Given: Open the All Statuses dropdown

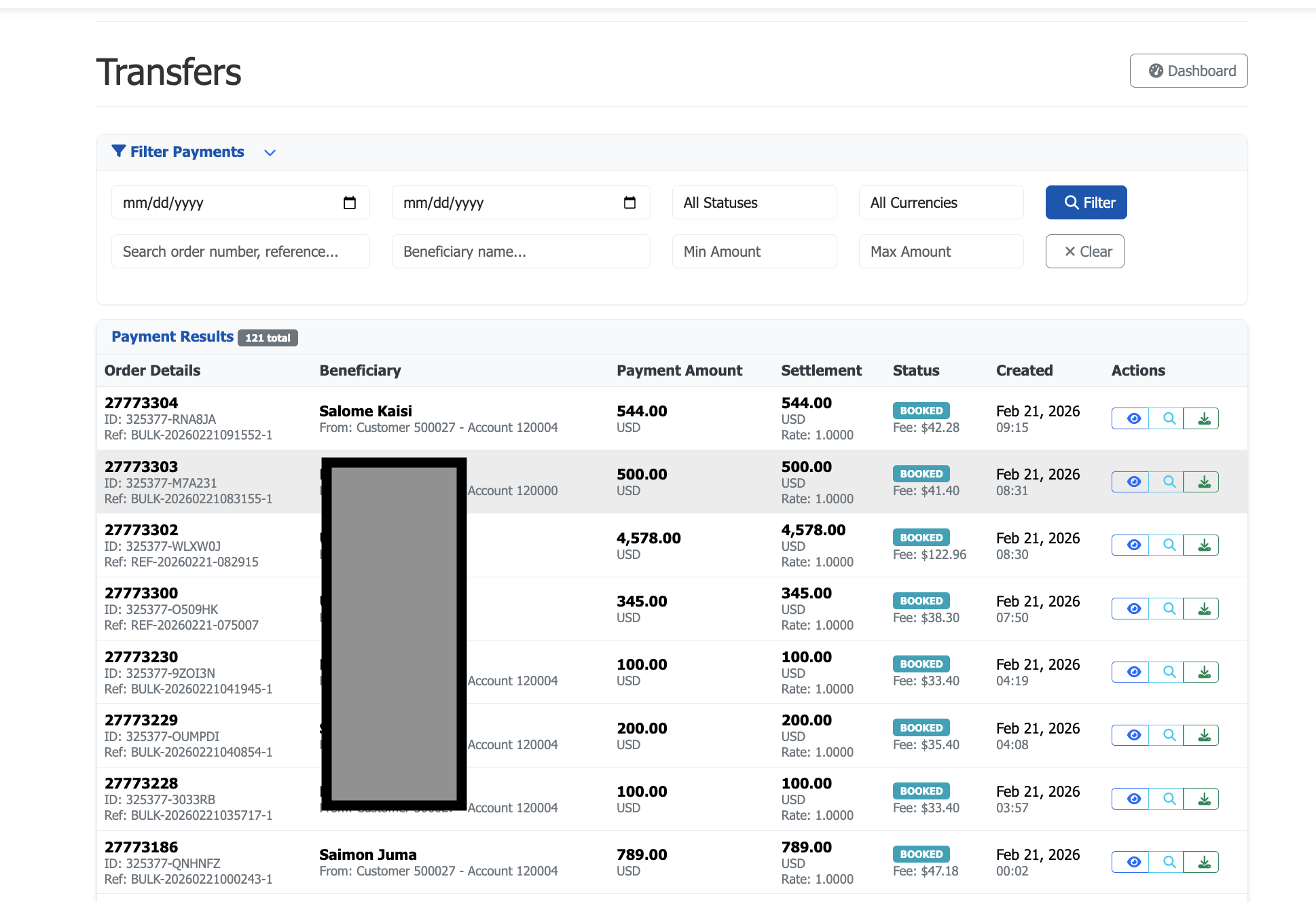Looking at the screenshot, I should click(754, 202).
